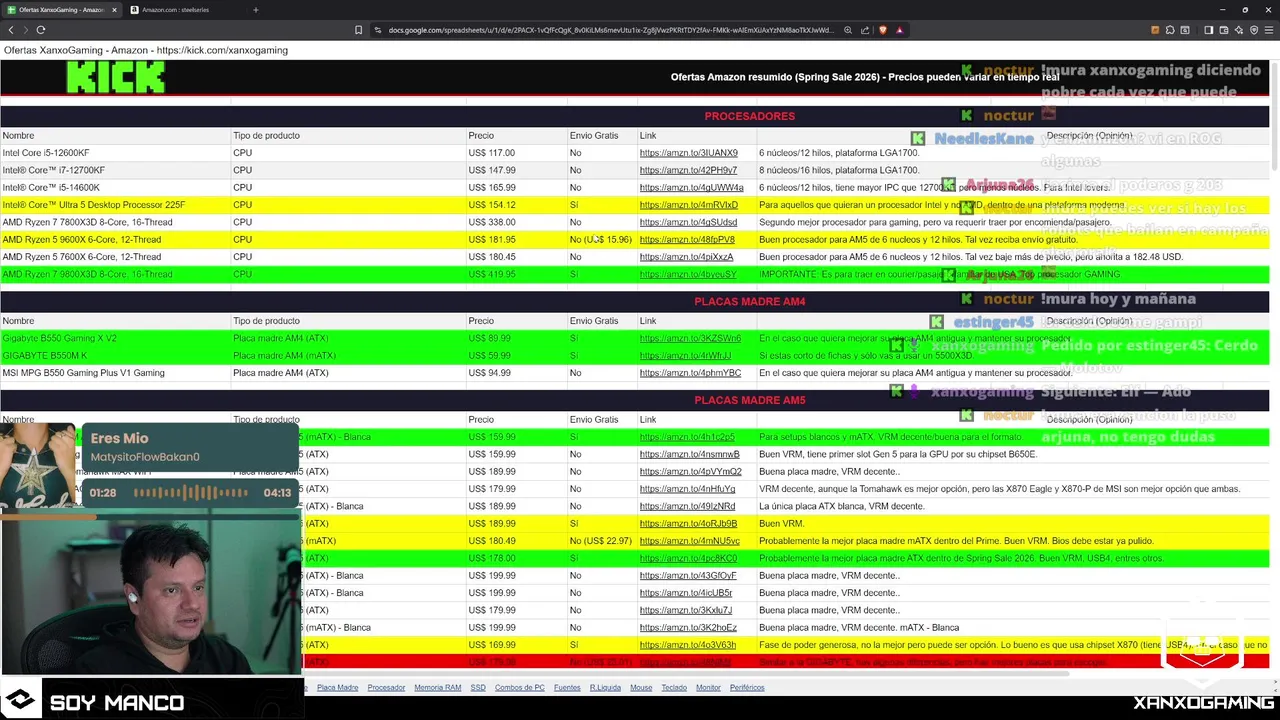Open the Gigabyte B550 Gaming X V2 link

(x=690, y=338)
